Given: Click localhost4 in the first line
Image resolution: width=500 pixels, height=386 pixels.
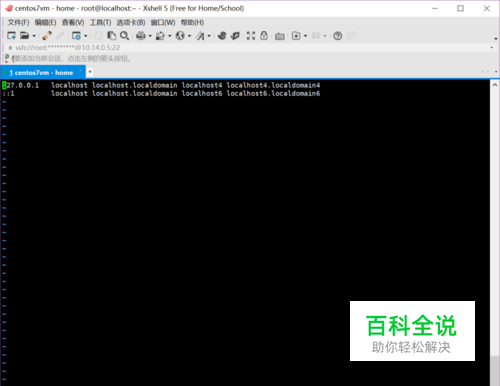Looking at the screenshot, I should tap(202, 85).
